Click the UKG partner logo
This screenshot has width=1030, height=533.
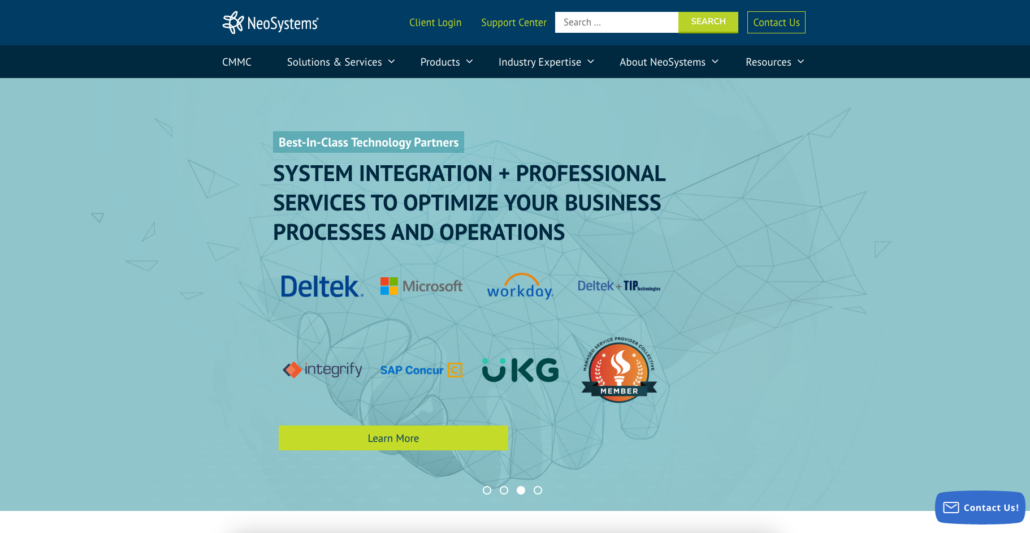tap(520, 370)
